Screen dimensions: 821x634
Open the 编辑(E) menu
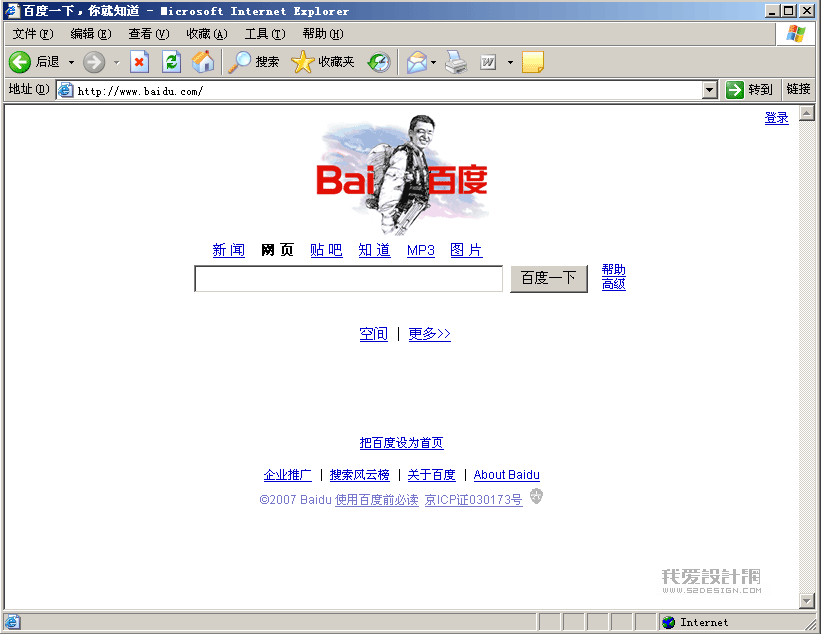pyautogui.click(x=91, y=34)
